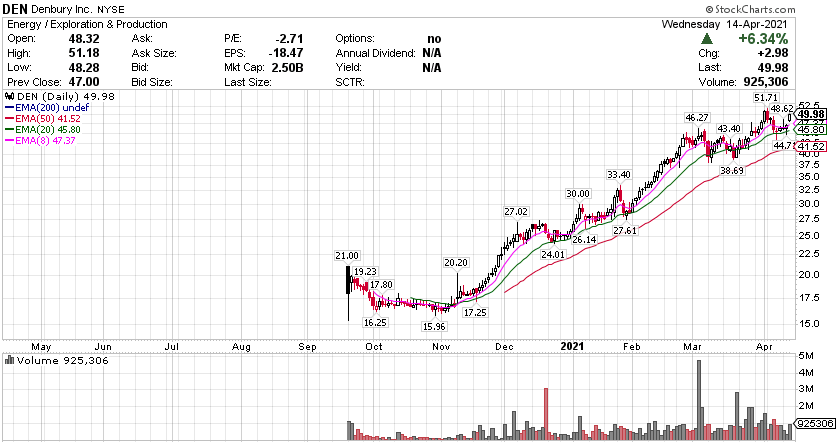
Task: Click the Sep month label on the time axis
Action: coord(308,347)
